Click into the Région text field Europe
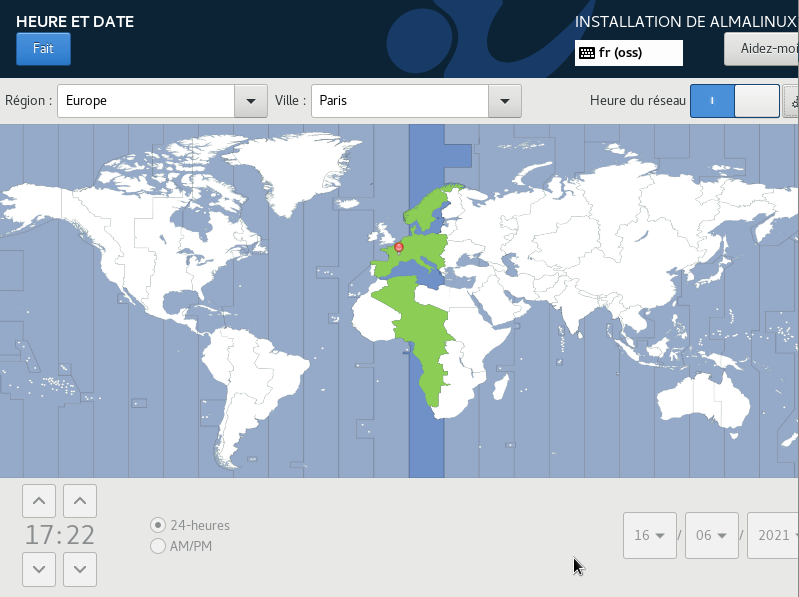Screen dimensions: 799x597 click(x=145, y=101)
